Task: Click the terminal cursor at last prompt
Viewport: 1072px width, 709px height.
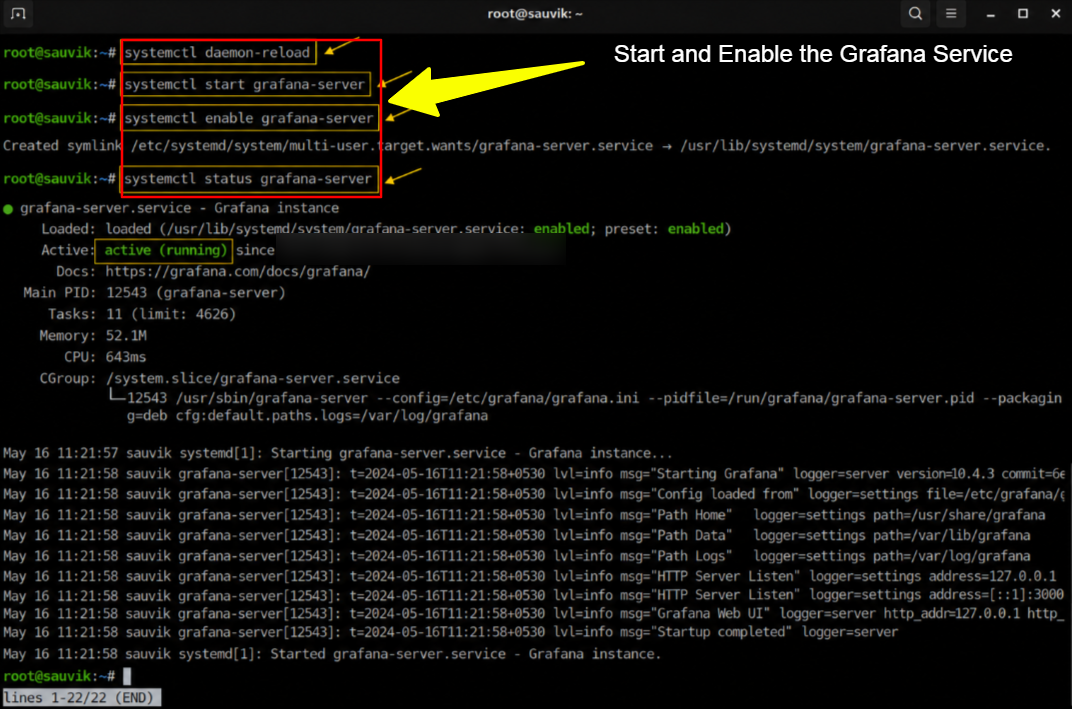Action: pyautogui.click(x=127, y=677)
